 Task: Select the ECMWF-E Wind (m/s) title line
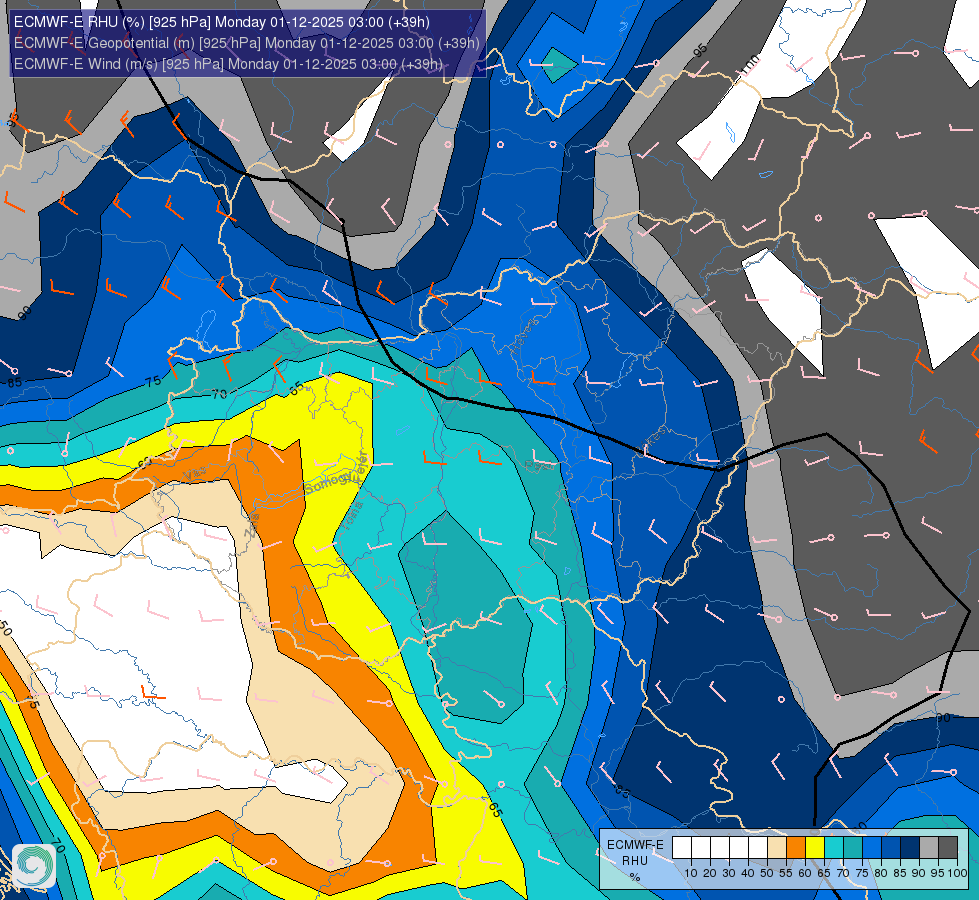pyautogui.click(x=228, y=64)
